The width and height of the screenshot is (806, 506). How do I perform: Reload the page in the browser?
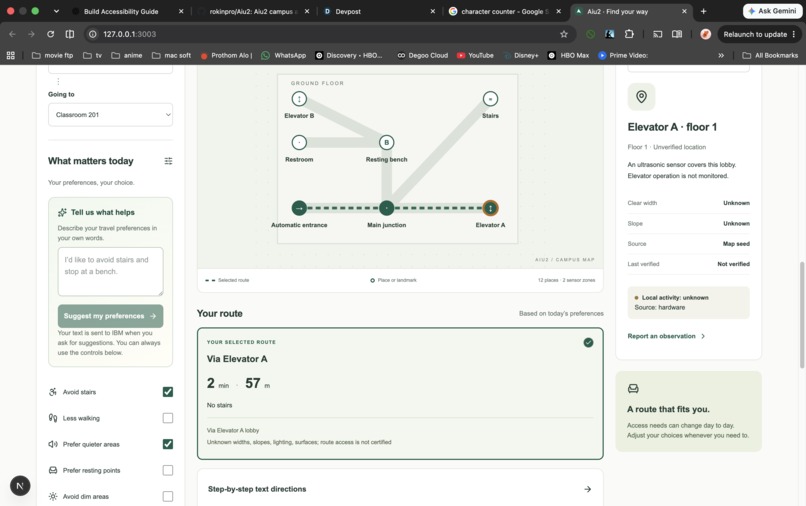pos(50,34)
